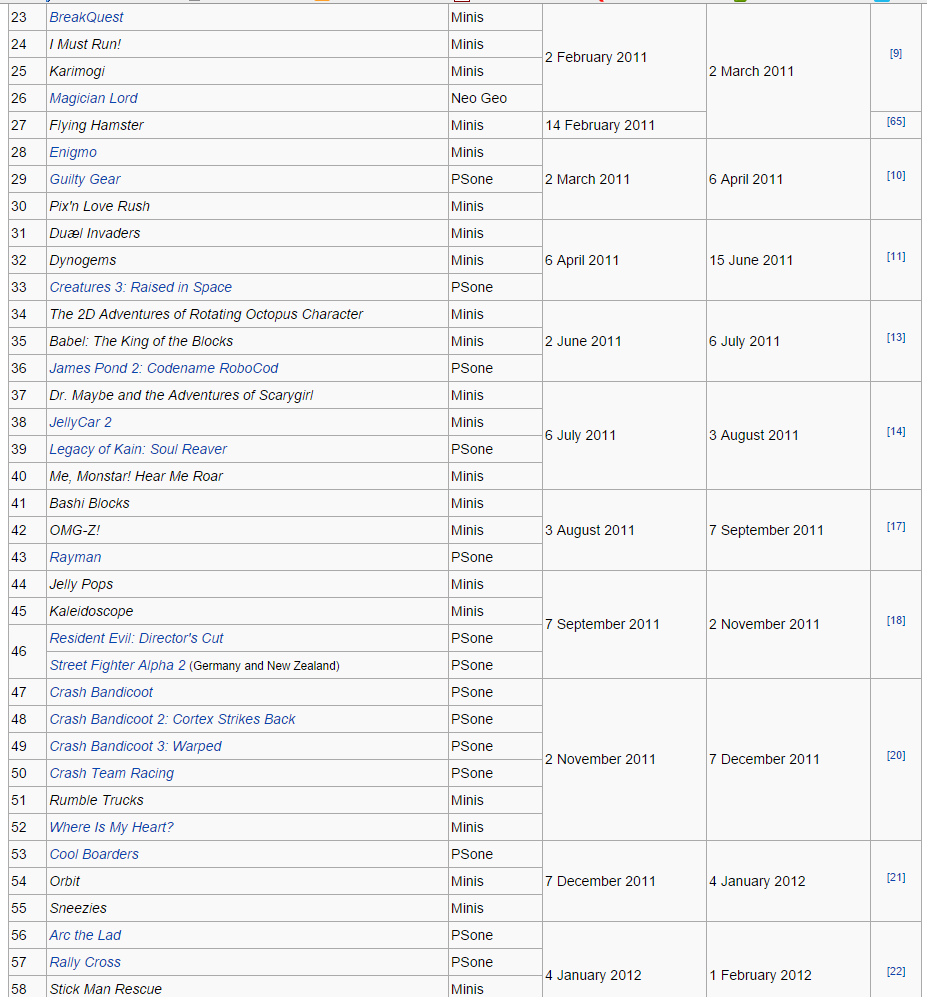
Task: Click the Rumble Trucks title
Action: (96, 800)
